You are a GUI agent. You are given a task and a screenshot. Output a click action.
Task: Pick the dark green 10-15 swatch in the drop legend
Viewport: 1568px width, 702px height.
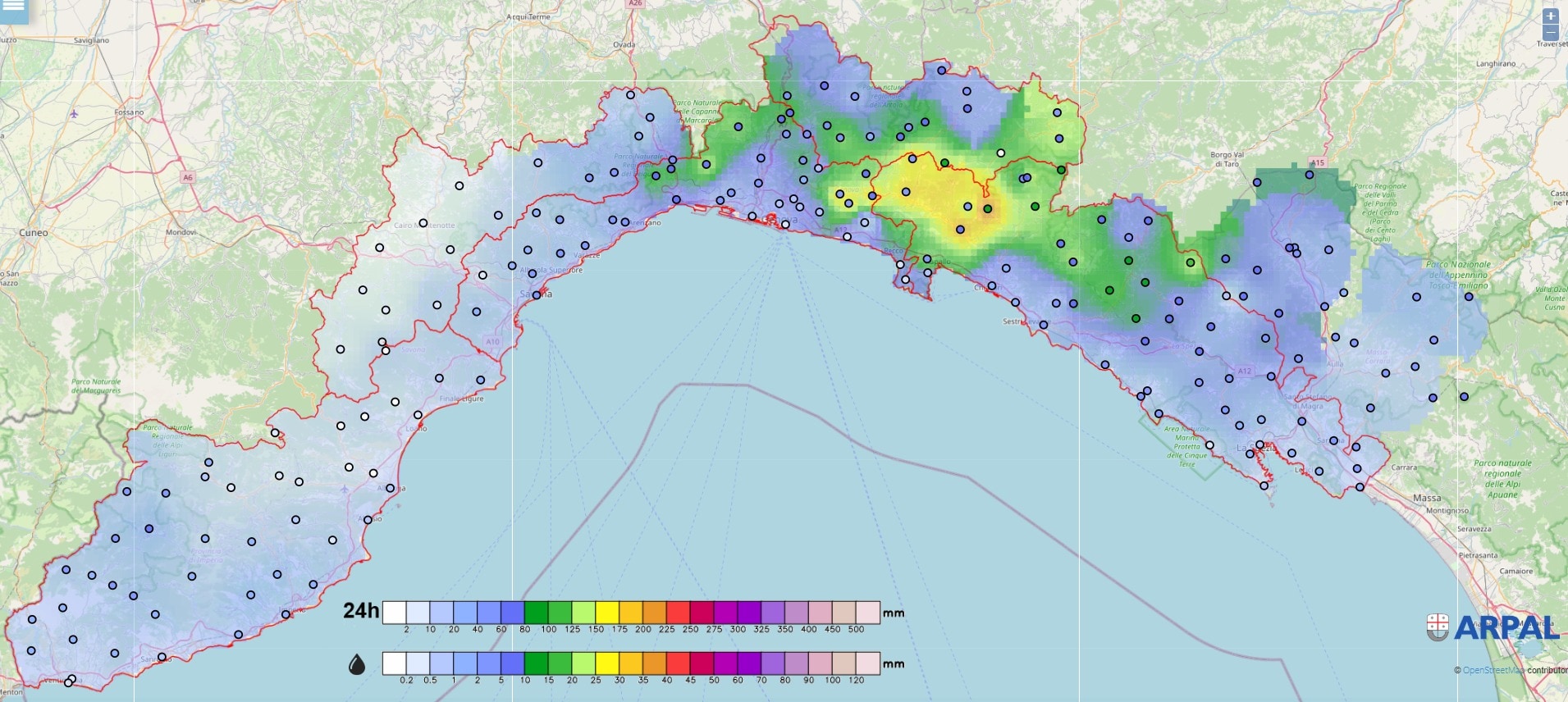coord(536,663)
